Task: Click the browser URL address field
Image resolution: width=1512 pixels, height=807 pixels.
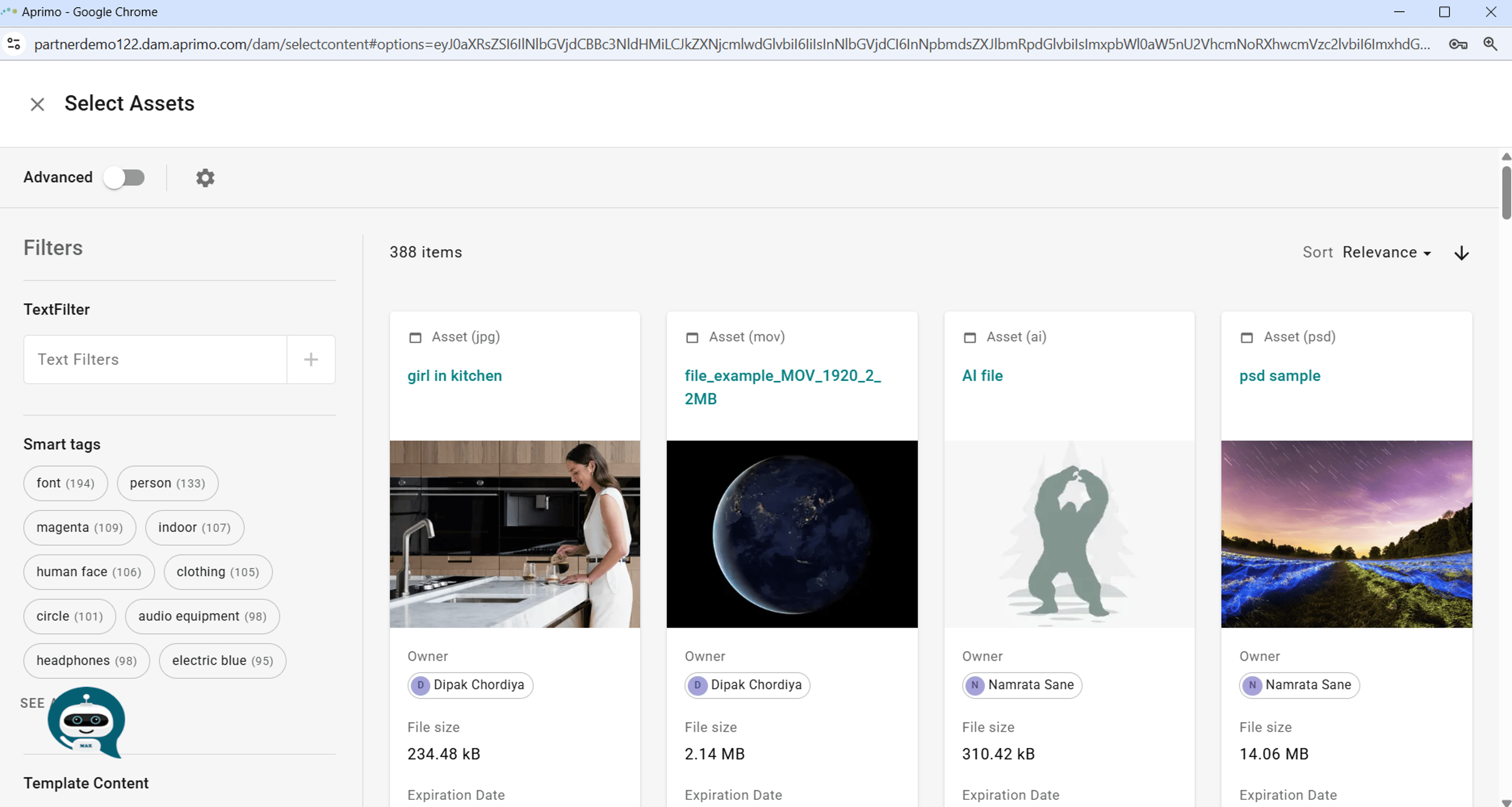Action: point(732,44)
